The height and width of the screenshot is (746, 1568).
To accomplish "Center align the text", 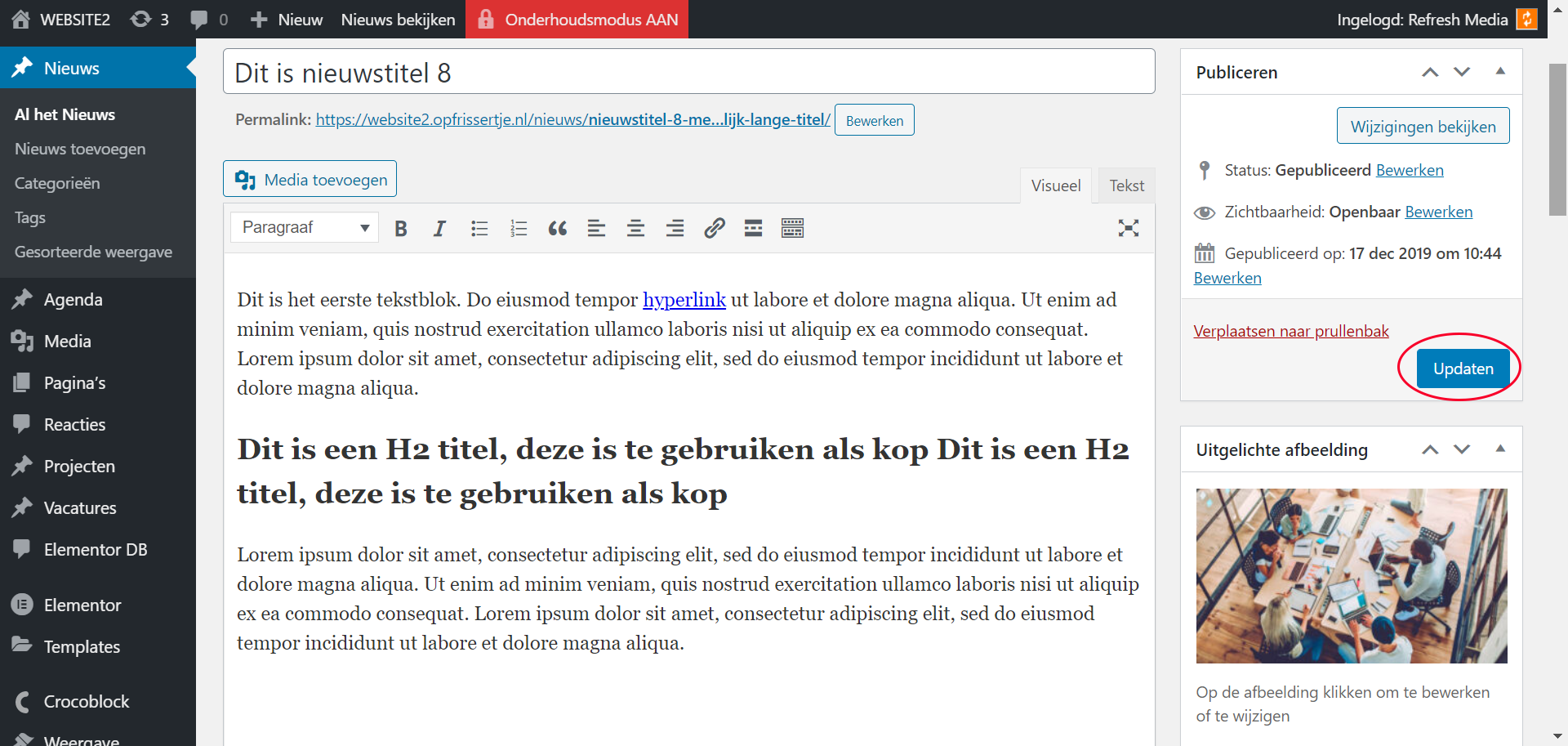I will tap(635, 229).
